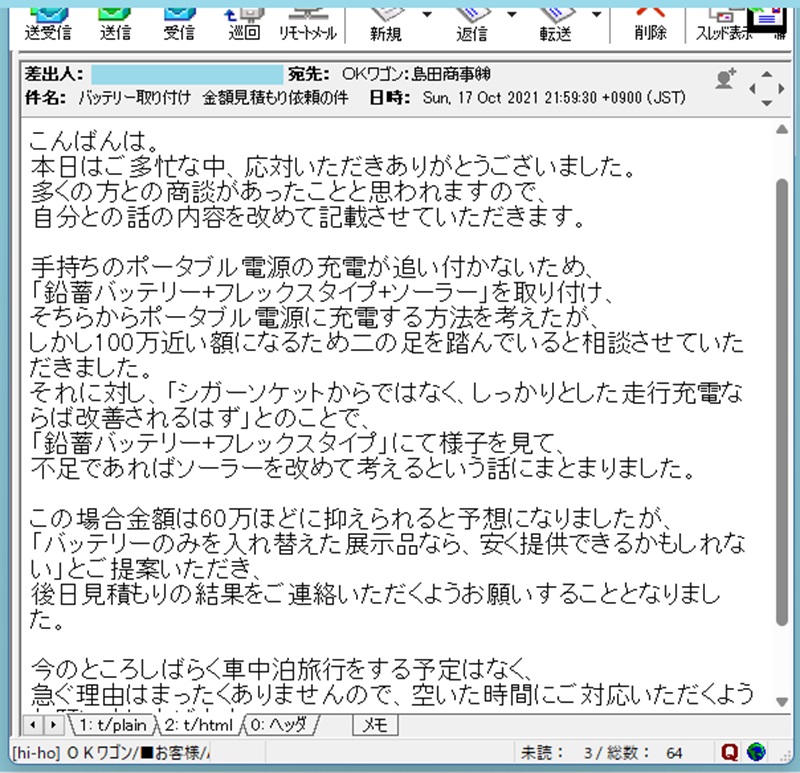This screenshot has height=773, width=800.
Task: Expand the 転送 dropdown arrow
Action: [x=597, y=14]
